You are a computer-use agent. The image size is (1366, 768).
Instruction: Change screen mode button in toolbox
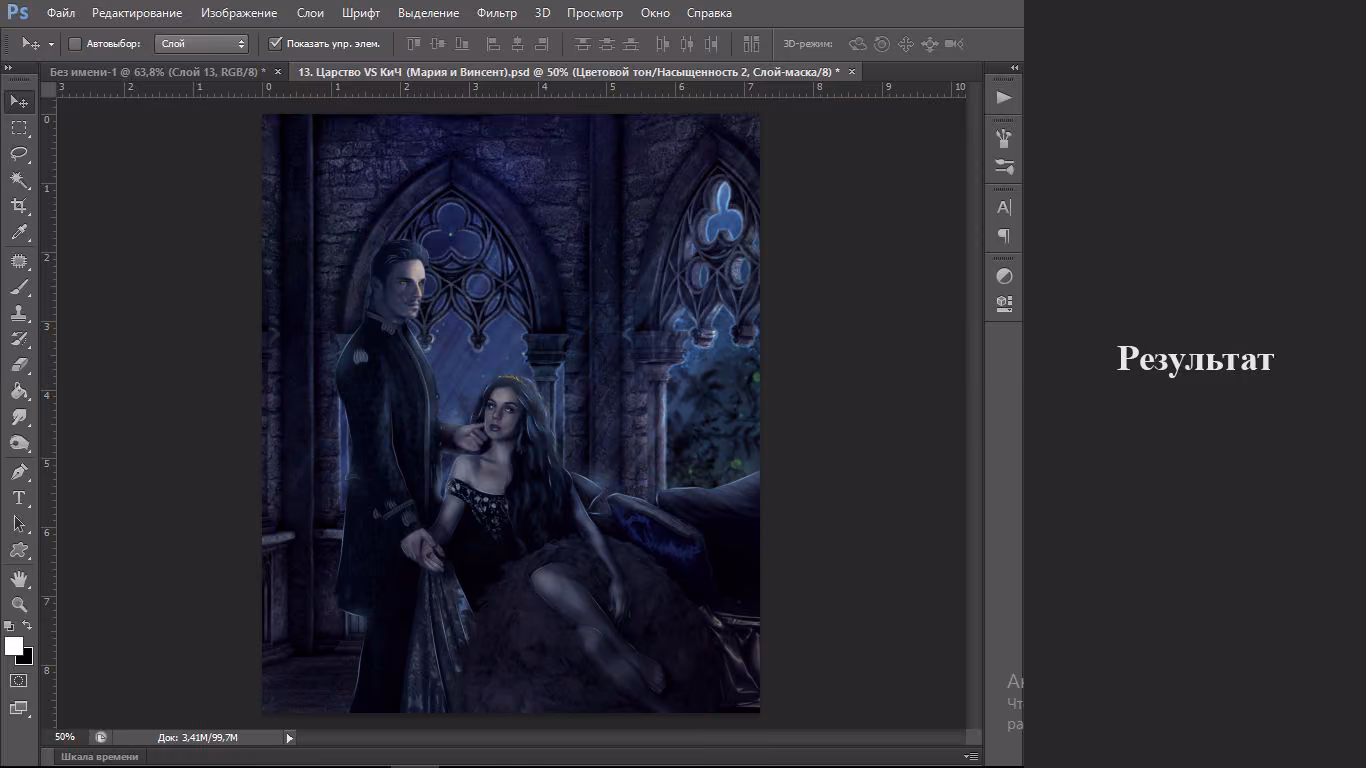pyautogui.click(x=19, y=708)
